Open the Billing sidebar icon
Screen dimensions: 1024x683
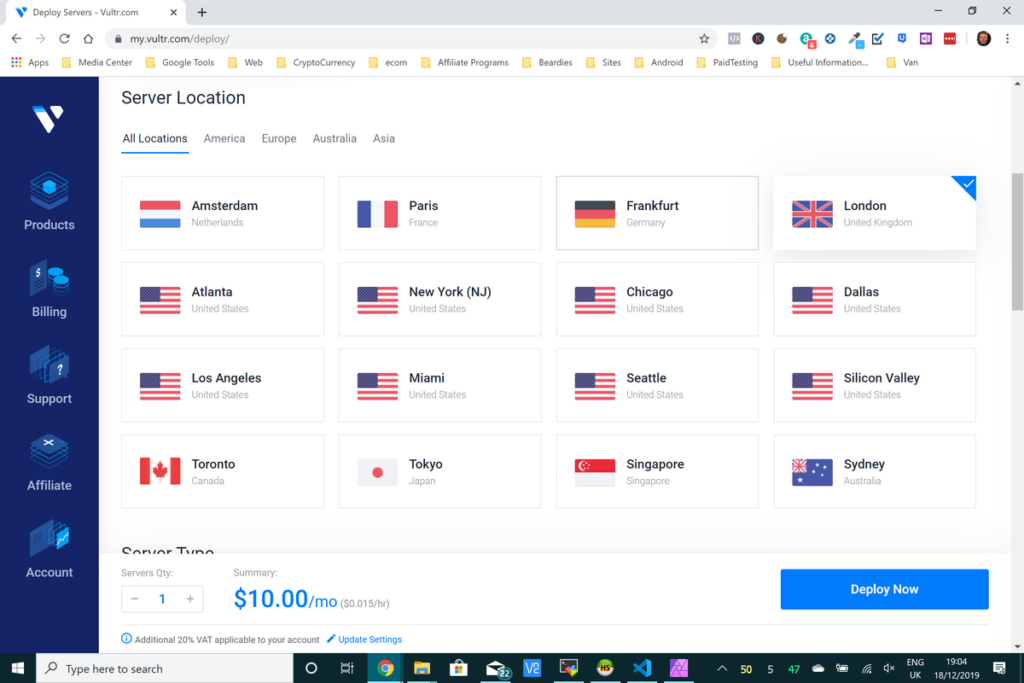tap(49, 278)
